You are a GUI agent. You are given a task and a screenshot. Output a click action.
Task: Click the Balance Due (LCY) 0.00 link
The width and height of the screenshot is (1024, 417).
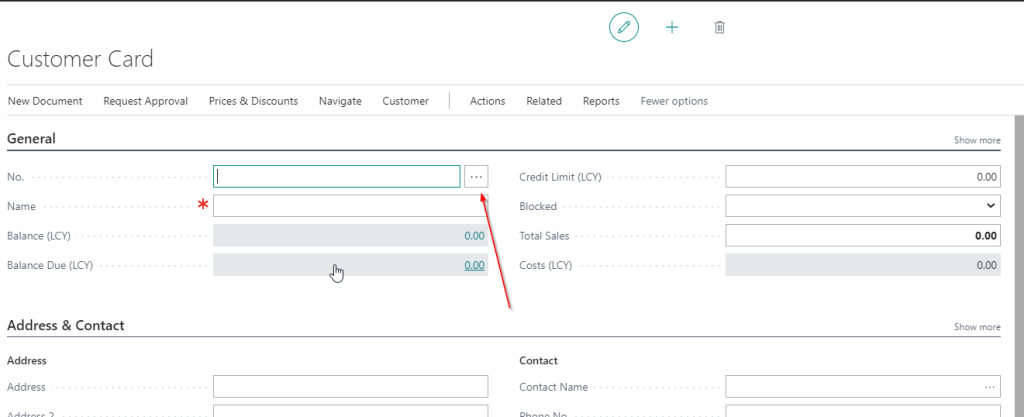point(474,265)
